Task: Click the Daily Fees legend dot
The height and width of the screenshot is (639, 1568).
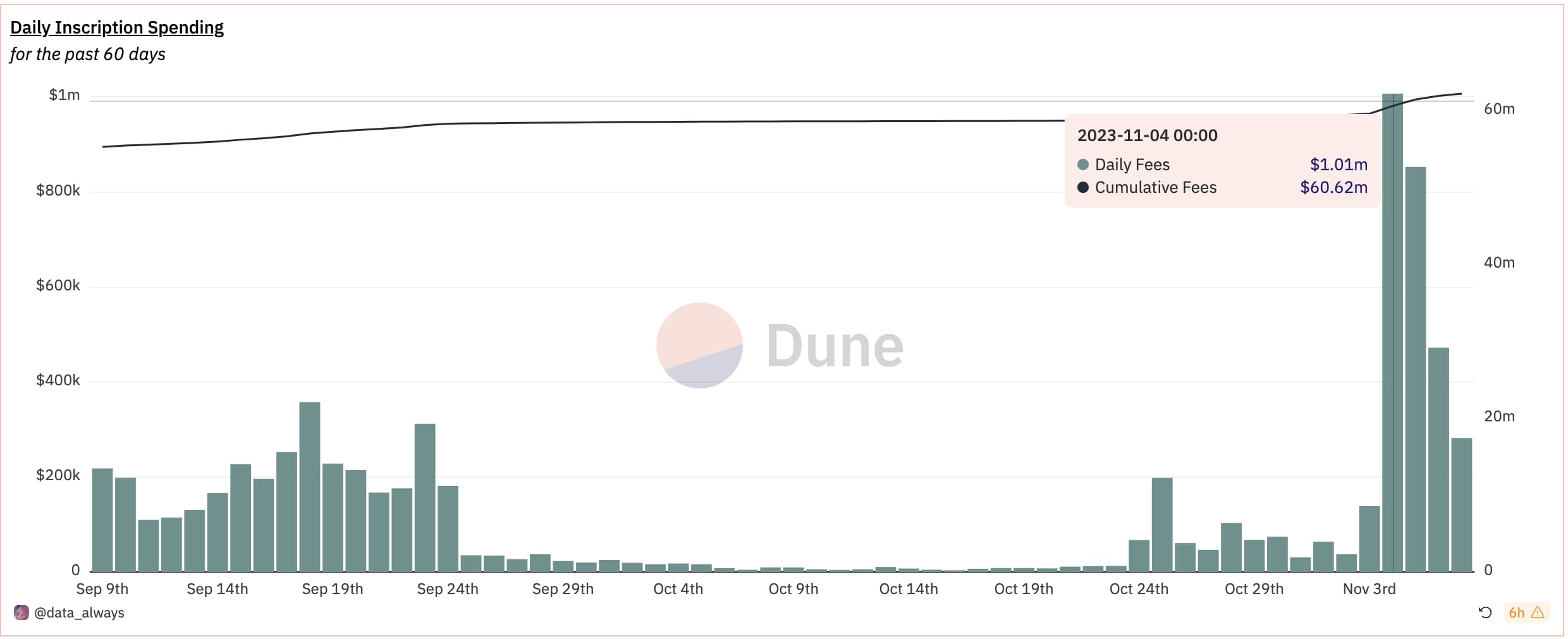Action: coord(1083,164)
